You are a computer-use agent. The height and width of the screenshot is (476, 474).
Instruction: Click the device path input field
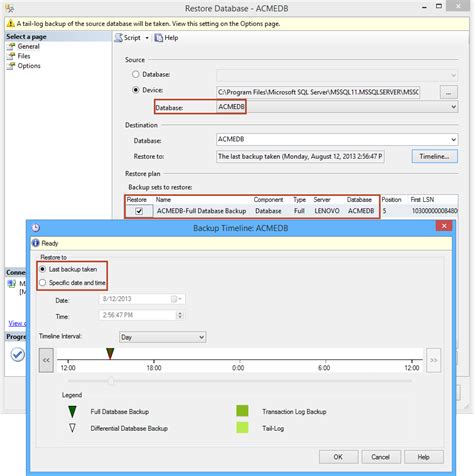[318, 92]
